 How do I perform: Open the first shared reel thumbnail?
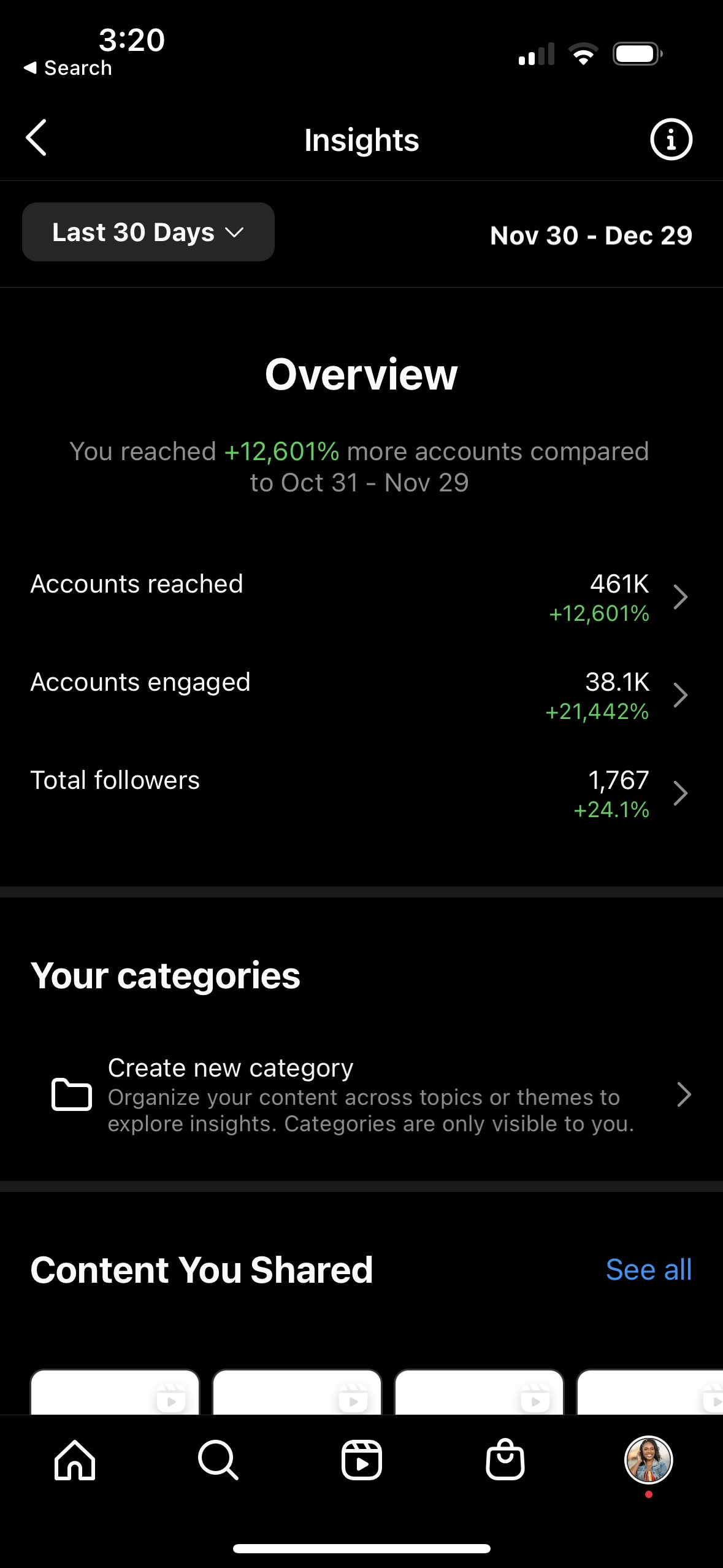pos(115,1393)
